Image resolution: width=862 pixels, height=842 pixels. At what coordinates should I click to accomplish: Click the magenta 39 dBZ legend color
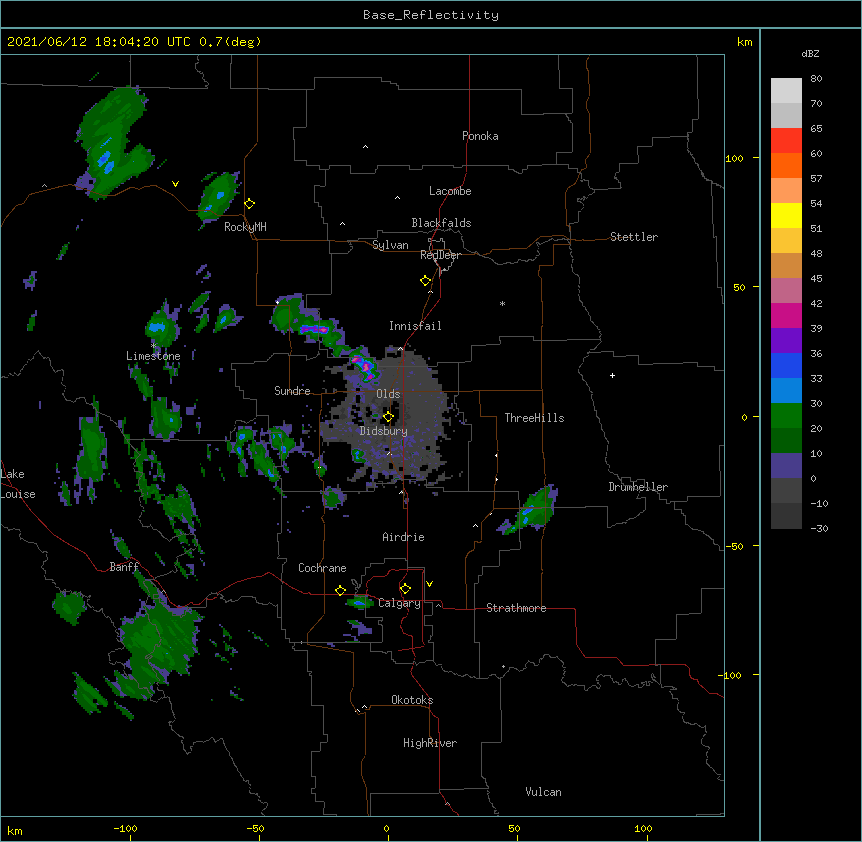pyautogui.click(x=786, y=315)
